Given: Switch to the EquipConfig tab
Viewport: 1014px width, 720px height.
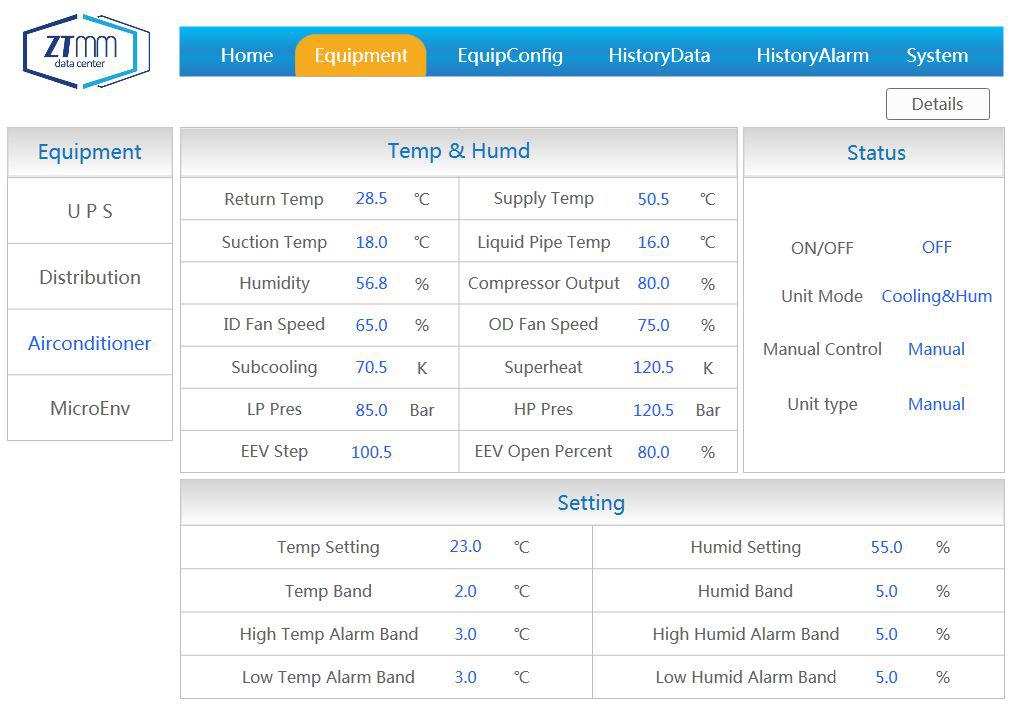Looking at the screenshot, I should tap(510, 55).
